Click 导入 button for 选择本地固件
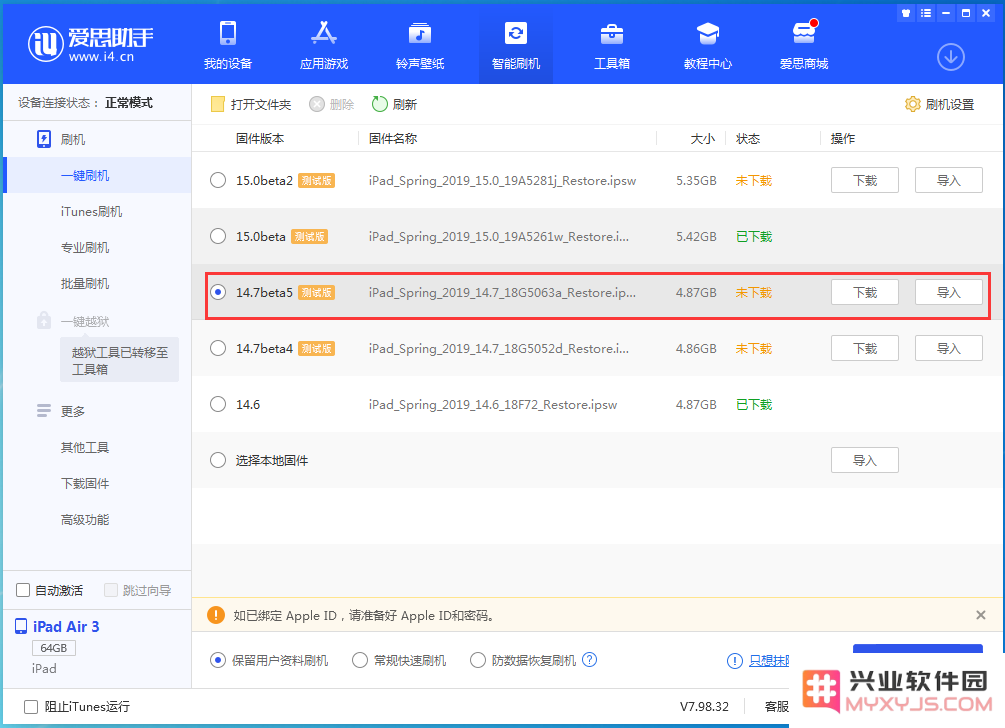The image size is (1005, 728). pyautogui.click(x=865, y=460)
